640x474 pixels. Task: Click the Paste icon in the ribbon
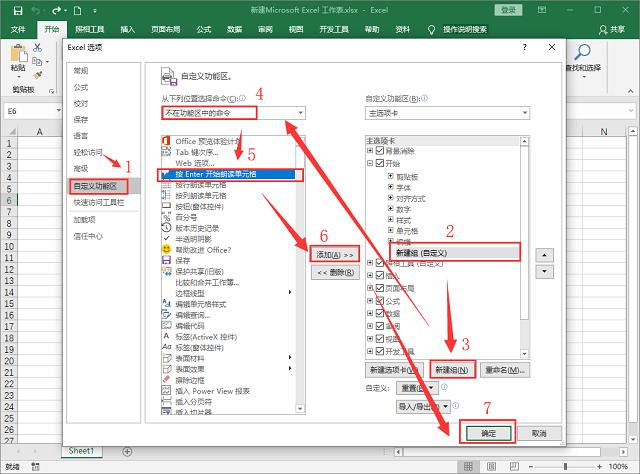[x=18, y=53]
